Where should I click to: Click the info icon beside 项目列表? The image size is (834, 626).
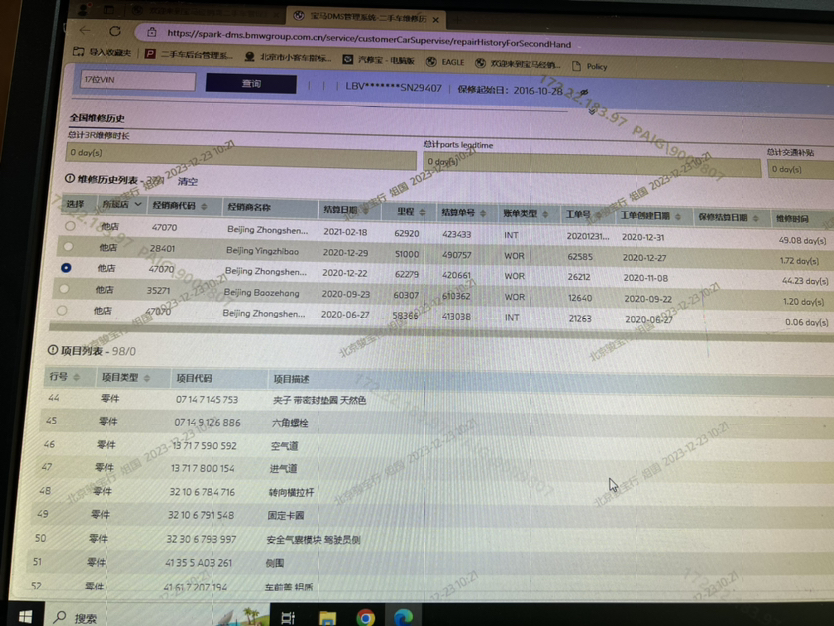click(53, 350)
